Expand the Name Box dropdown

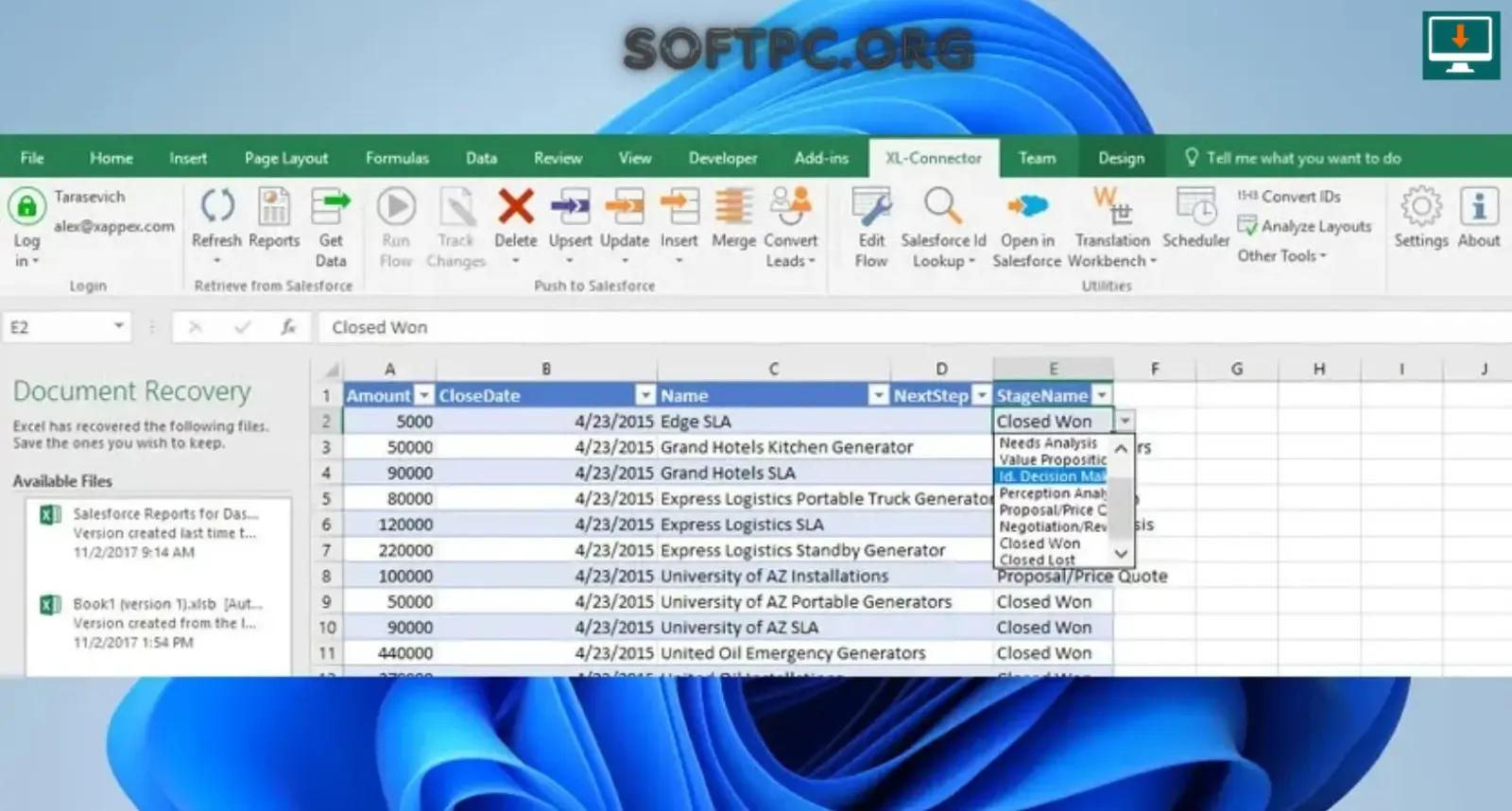point(118,326)
